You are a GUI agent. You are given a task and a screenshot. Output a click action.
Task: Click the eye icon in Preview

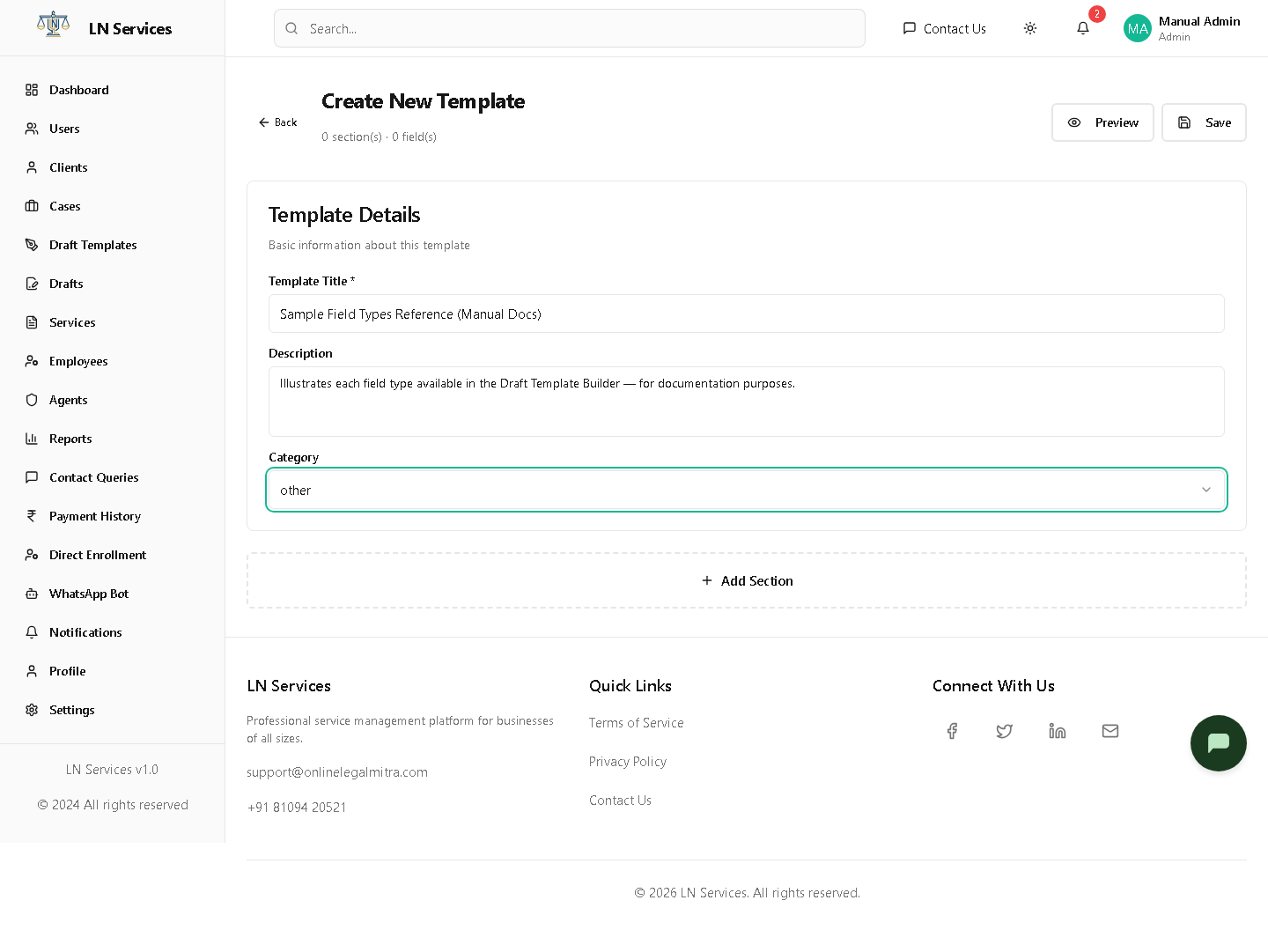(1074, 122)
